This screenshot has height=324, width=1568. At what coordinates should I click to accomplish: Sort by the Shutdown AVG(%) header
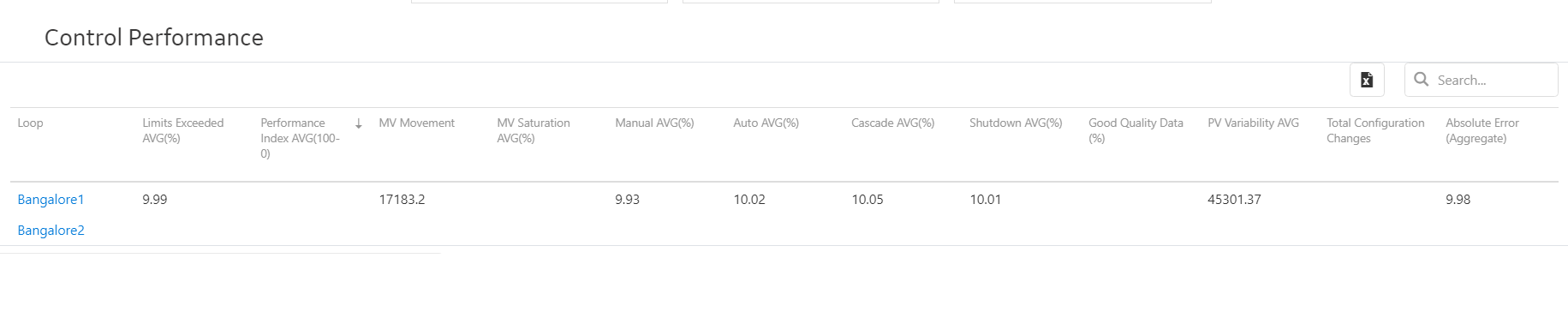tap(1016, 123)
